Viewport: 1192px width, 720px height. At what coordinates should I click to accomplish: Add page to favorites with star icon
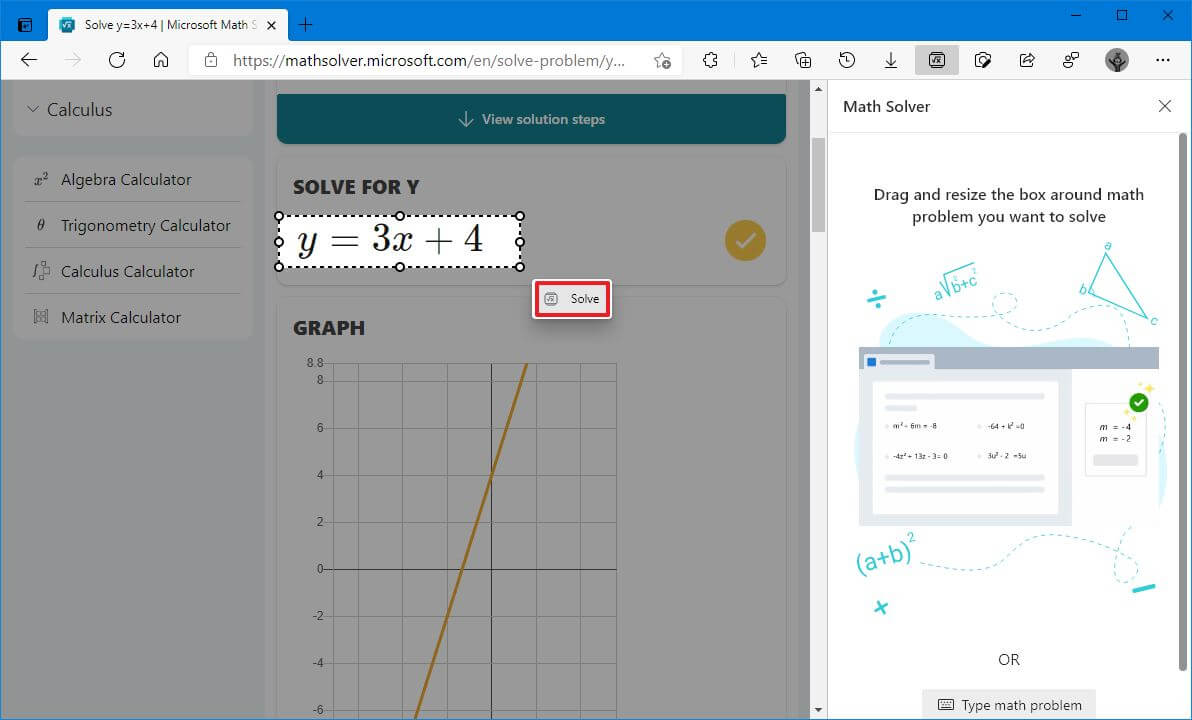pyautogui.click(x=758, y=60)
